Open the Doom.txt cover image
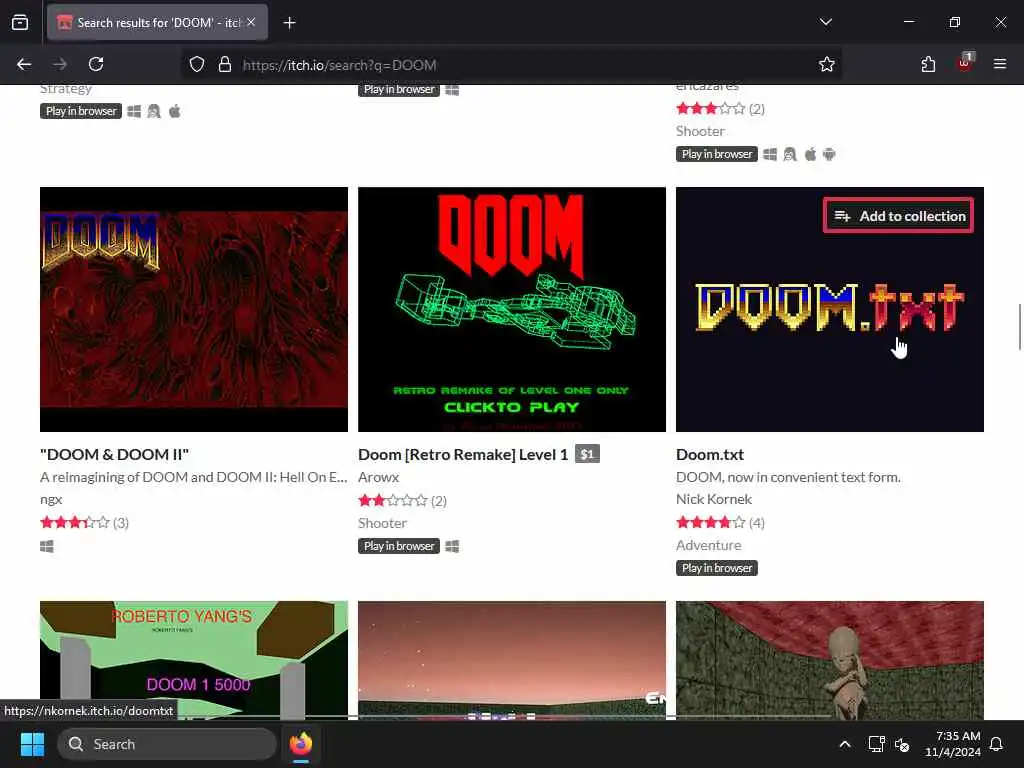Viewport: 1024px width, 768px height. point(830,309)
